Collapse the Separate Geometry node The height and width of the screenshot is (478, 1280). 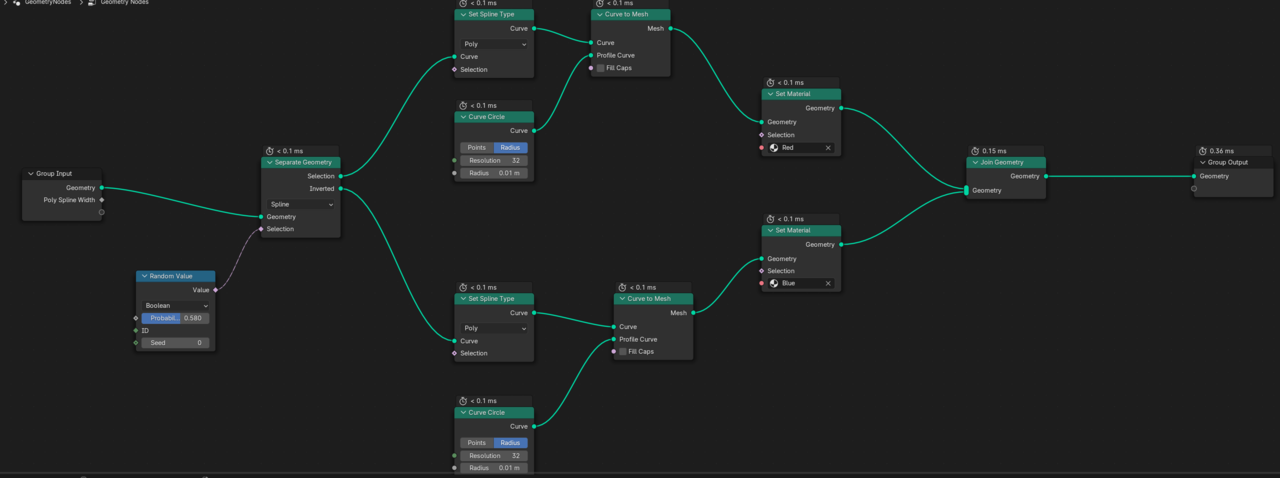(x=269, y=162)
